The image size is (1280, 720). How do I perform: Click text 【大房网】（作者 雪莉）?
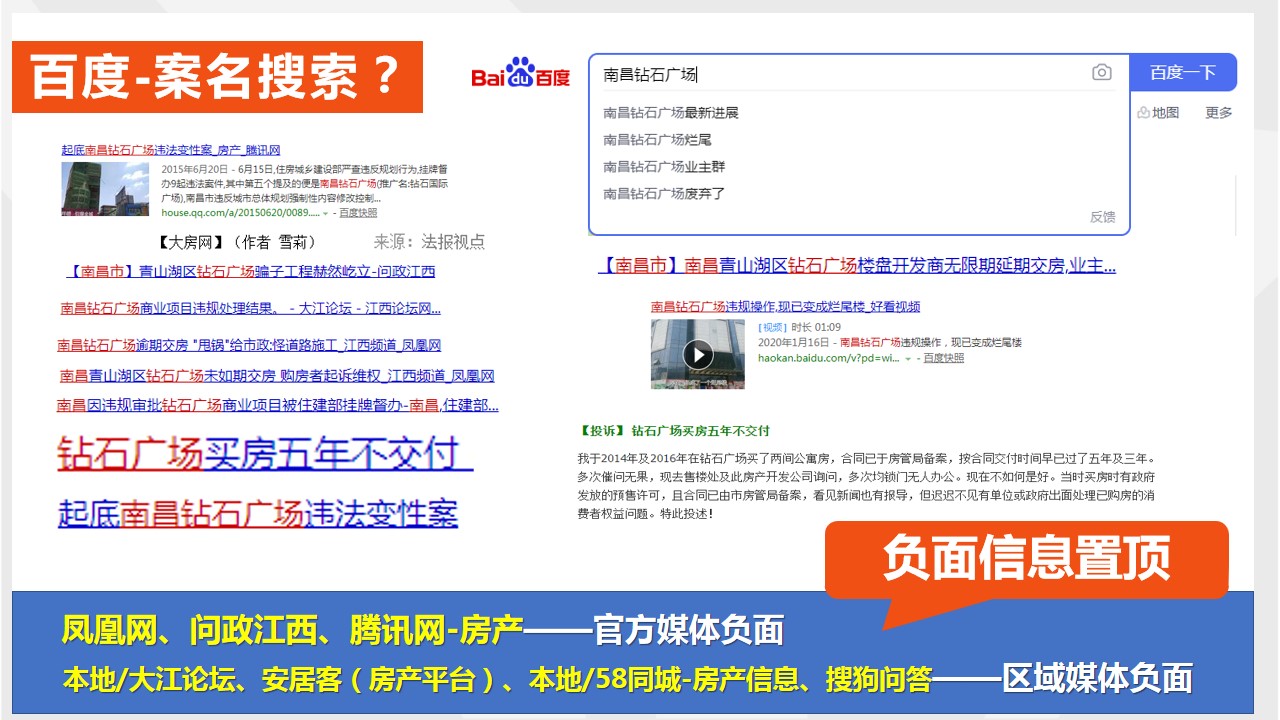coord(238,242)
